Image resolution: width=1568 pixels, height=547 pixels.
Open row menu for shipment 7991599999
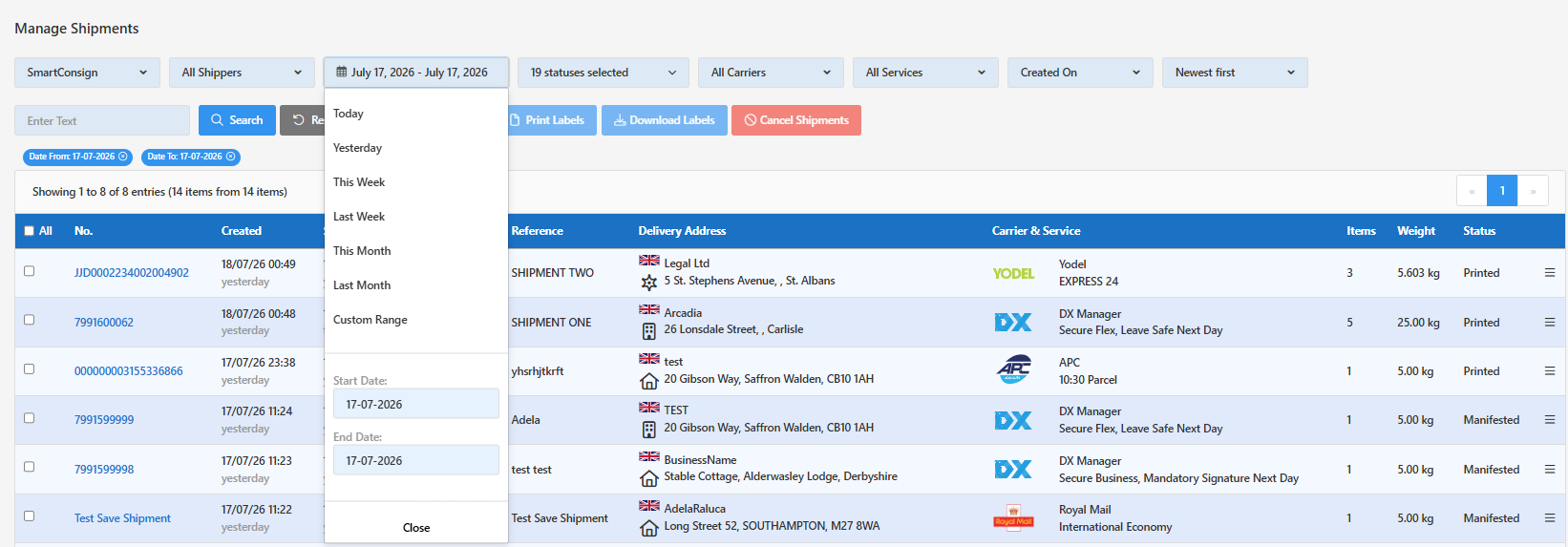click(1550, 420)
